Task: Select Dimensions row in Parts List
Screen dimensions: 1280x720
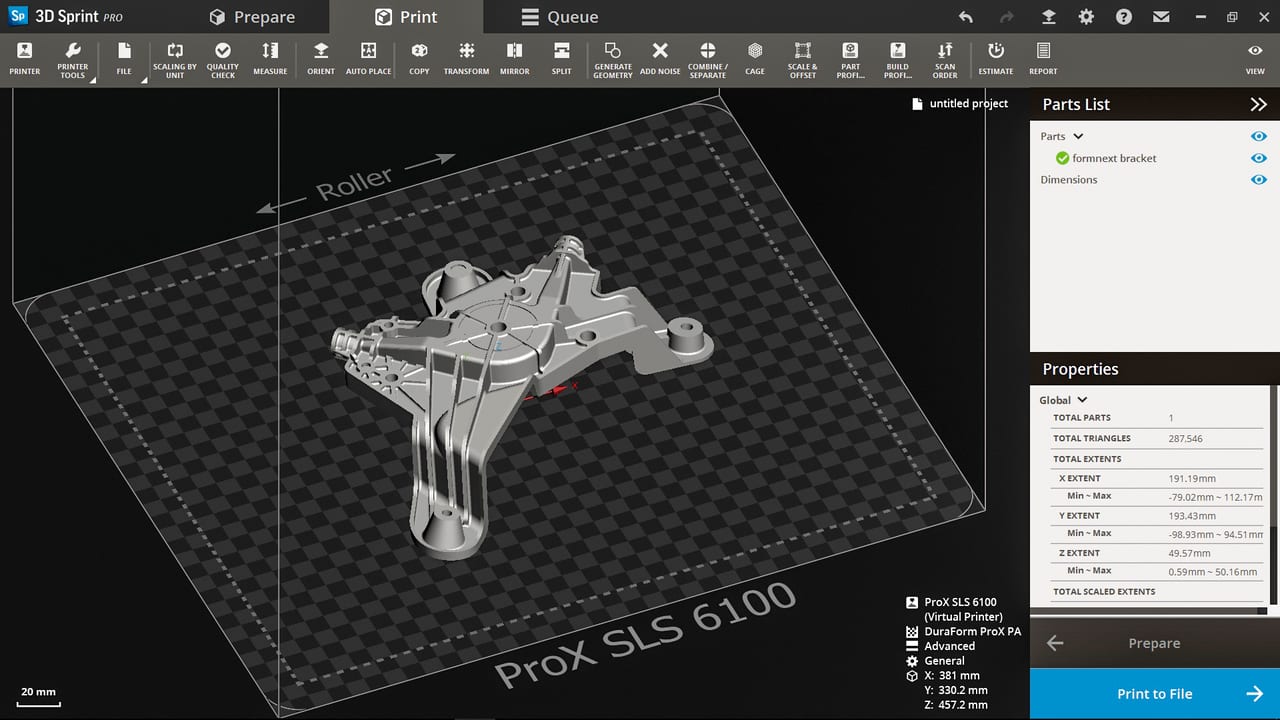Action: 1069,180
